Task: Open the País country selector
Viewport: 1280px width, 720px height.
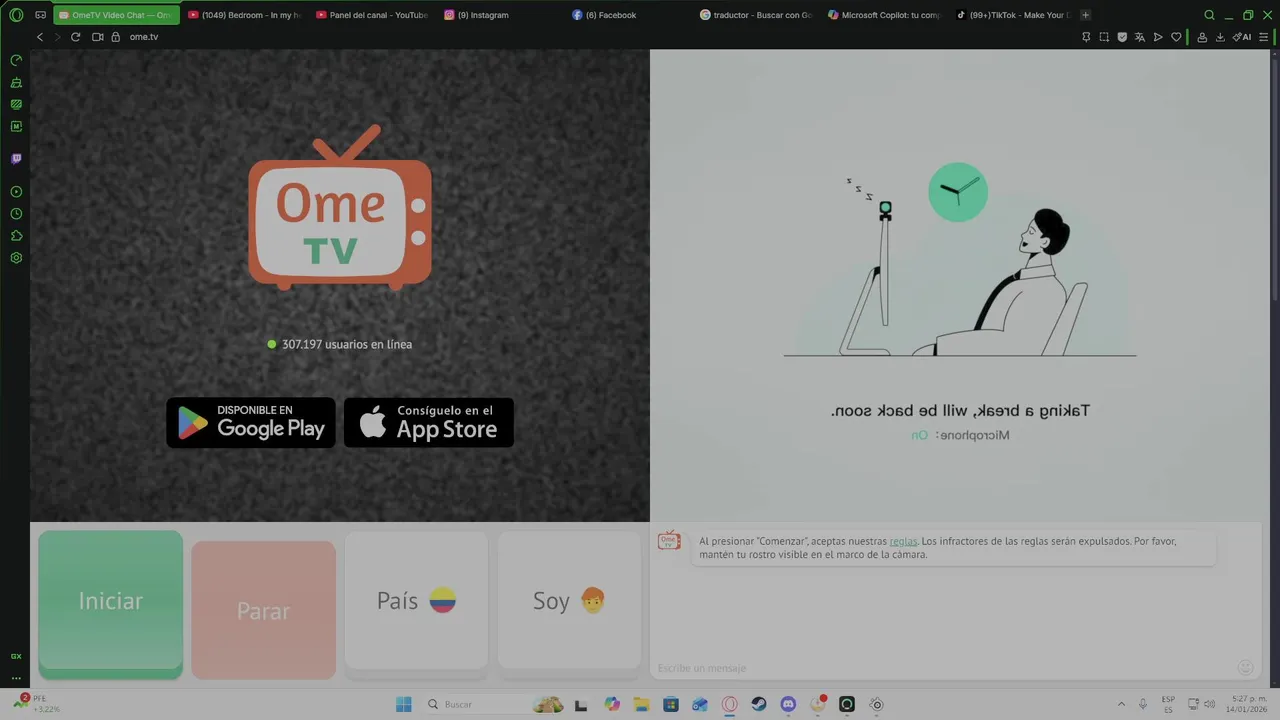Action: [416, 600]
